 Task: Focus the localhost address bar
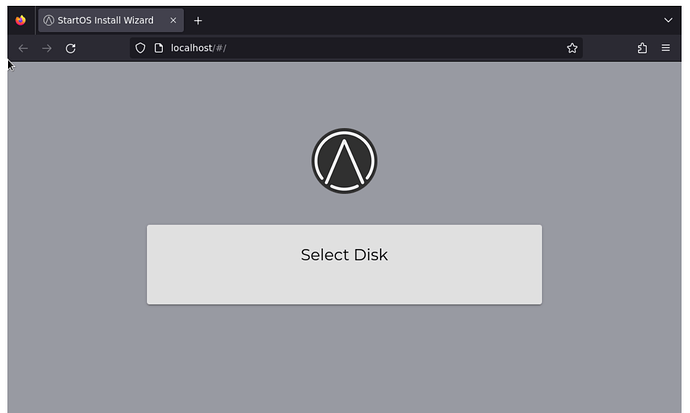(350, 48)
